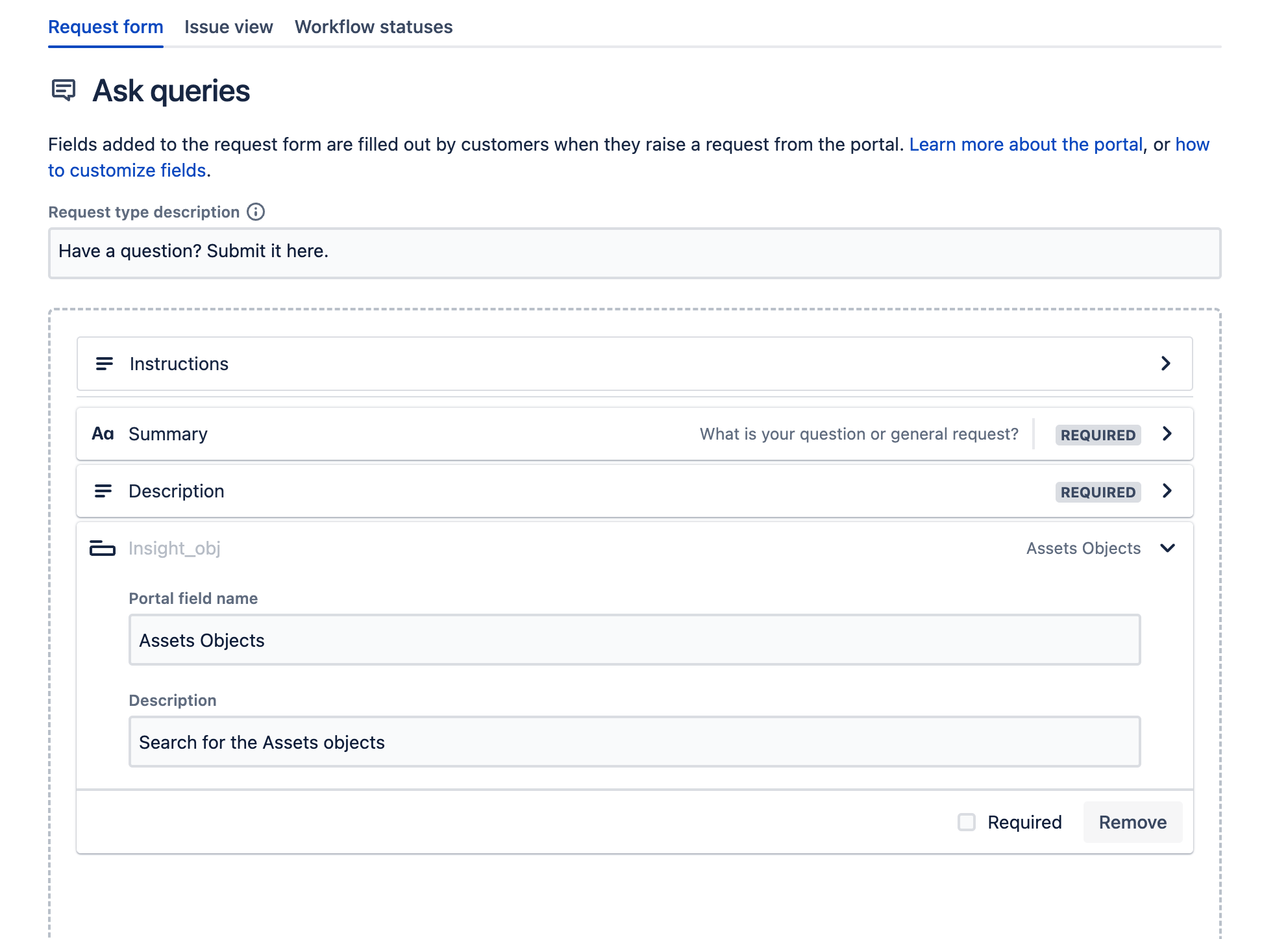Collapse the Insight_obj field panel
The width and height of the screenshot is (1288, 939).
click(x=1167, y=549)
